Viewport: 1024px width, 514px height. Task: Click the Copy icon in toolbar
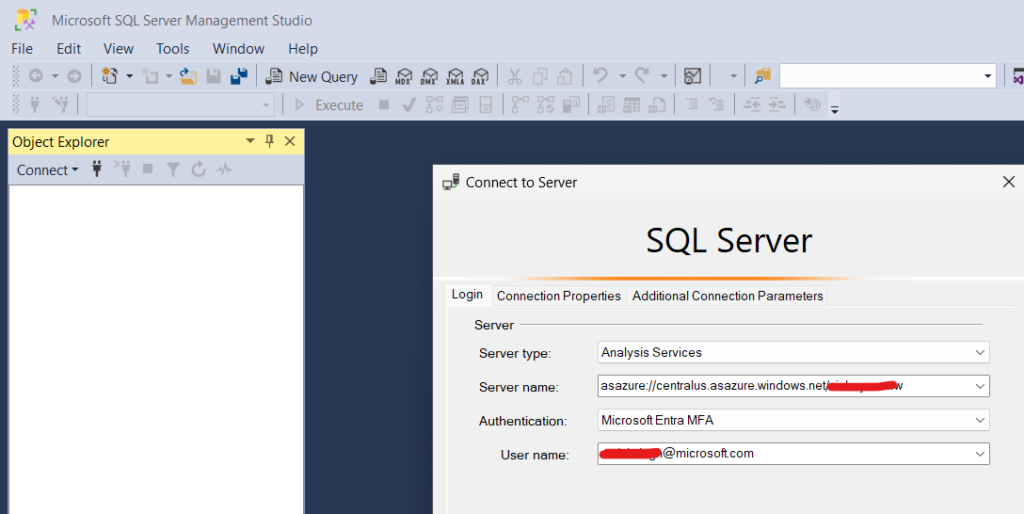tap(539, 76)
